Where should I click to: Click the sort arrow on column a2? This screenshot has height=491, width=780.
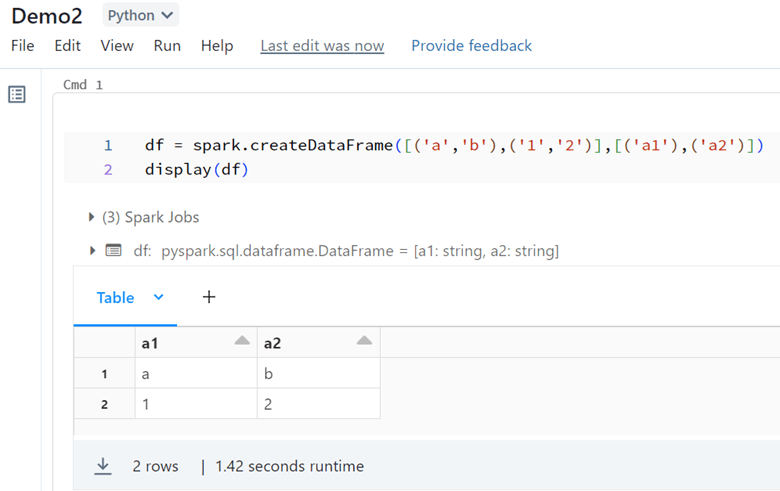pyautogui.click(x=364, y=342)
